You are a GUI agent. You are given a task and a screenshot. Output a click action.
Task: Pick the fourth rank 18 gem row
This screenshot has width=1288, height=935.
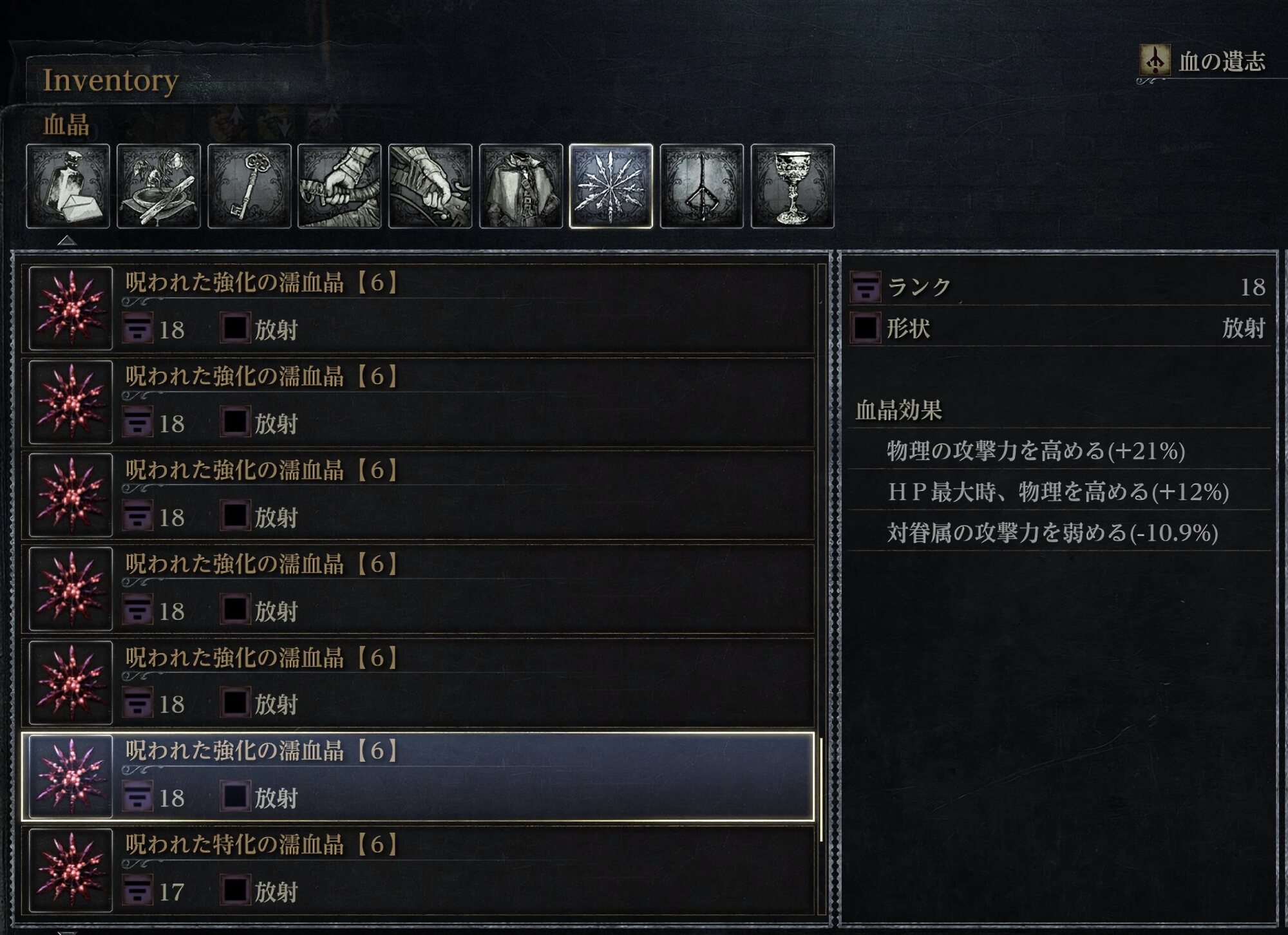point(419,589)
